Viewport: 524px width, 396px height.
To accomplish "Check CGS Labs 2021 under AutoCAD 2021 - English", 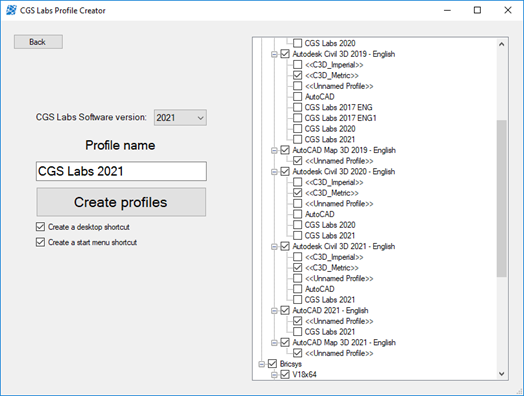I will (x=297, y=332).
